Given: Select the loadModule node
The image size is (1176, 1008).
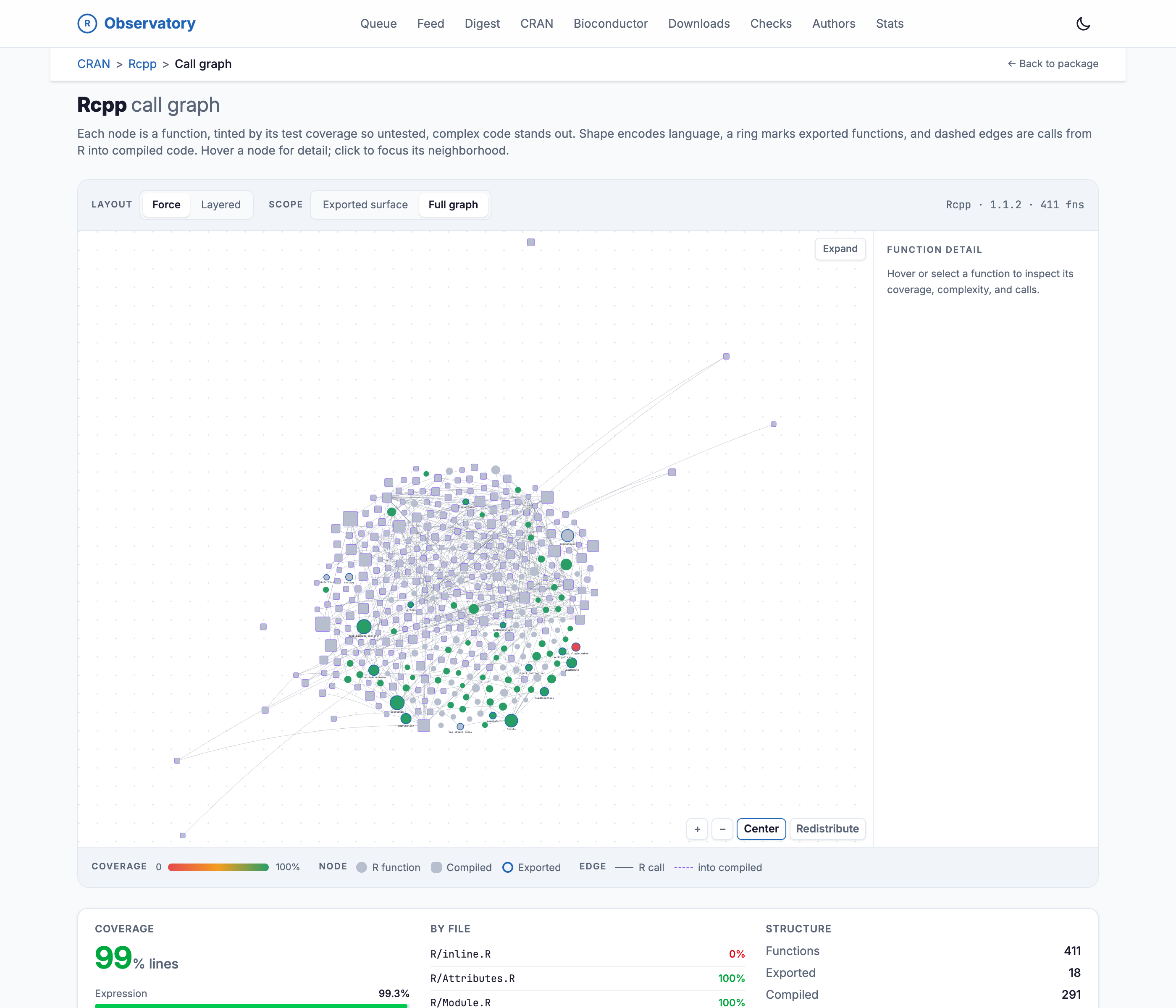Looking at the screenshot, I should pos(572,663).
